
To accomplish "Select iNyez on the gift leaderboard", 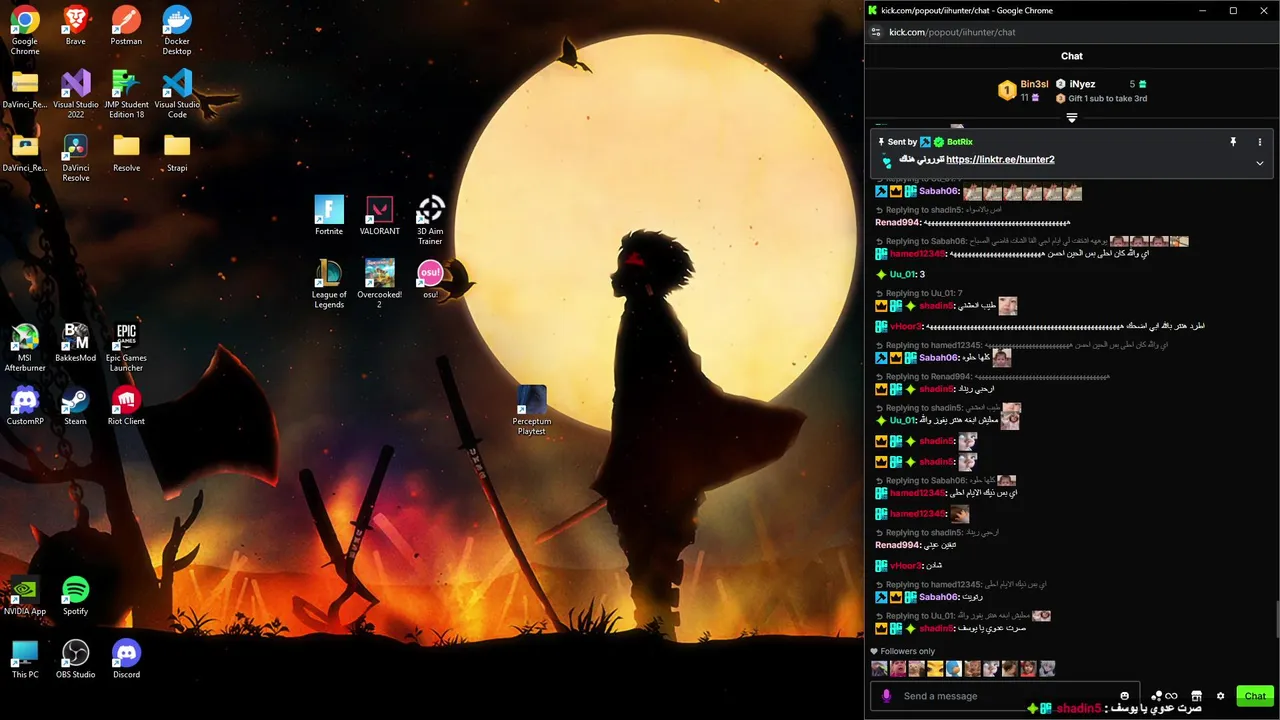I will pyautogui.click(x=1082, y=84).
